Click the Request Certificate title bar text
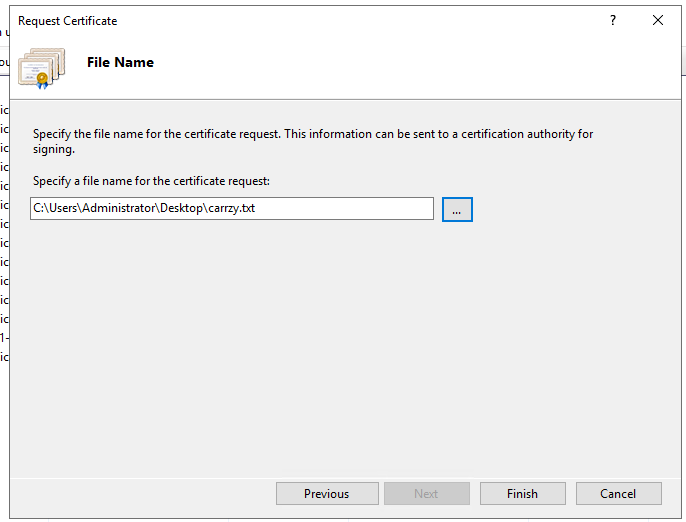 click(x=67, y=21)
